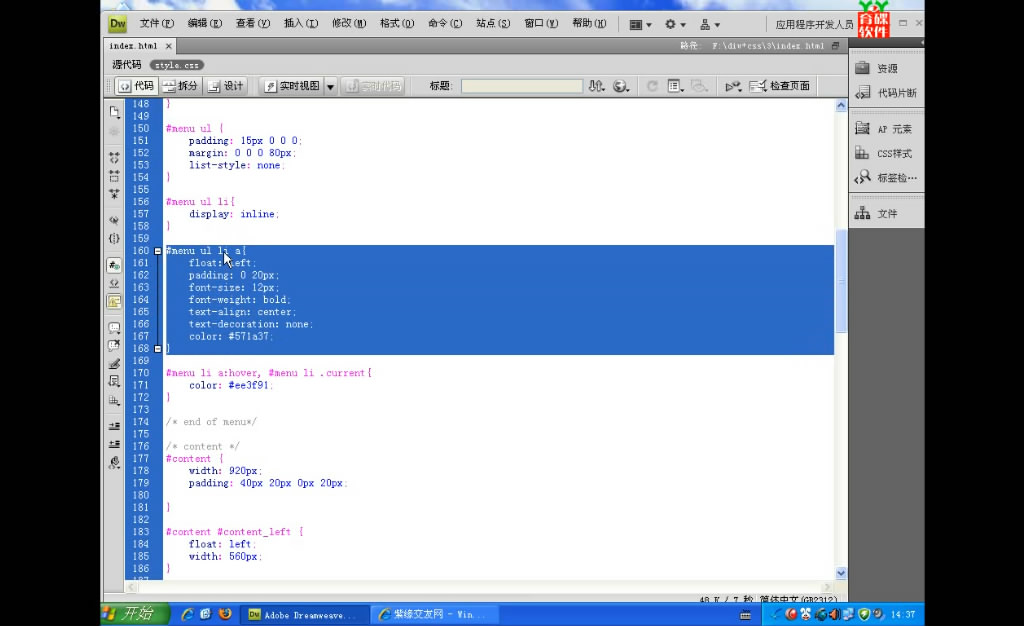Click the select parent tag icon
The height and width of the screenshot is (626, 1024).
click(x=114, y=220)
